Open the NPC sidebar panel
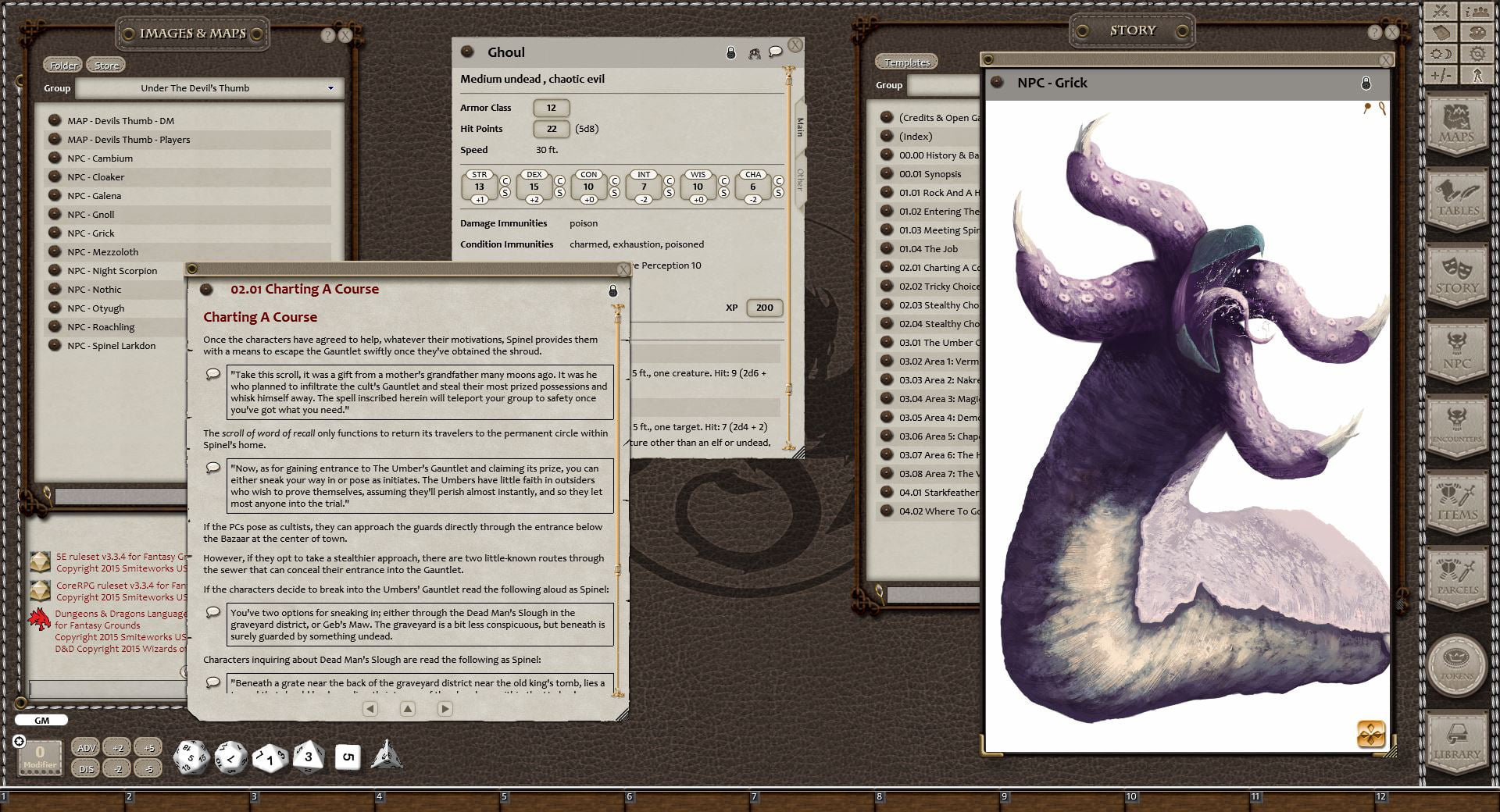This screenshot has height=812, width=1500. click(x=1457, y=351)
